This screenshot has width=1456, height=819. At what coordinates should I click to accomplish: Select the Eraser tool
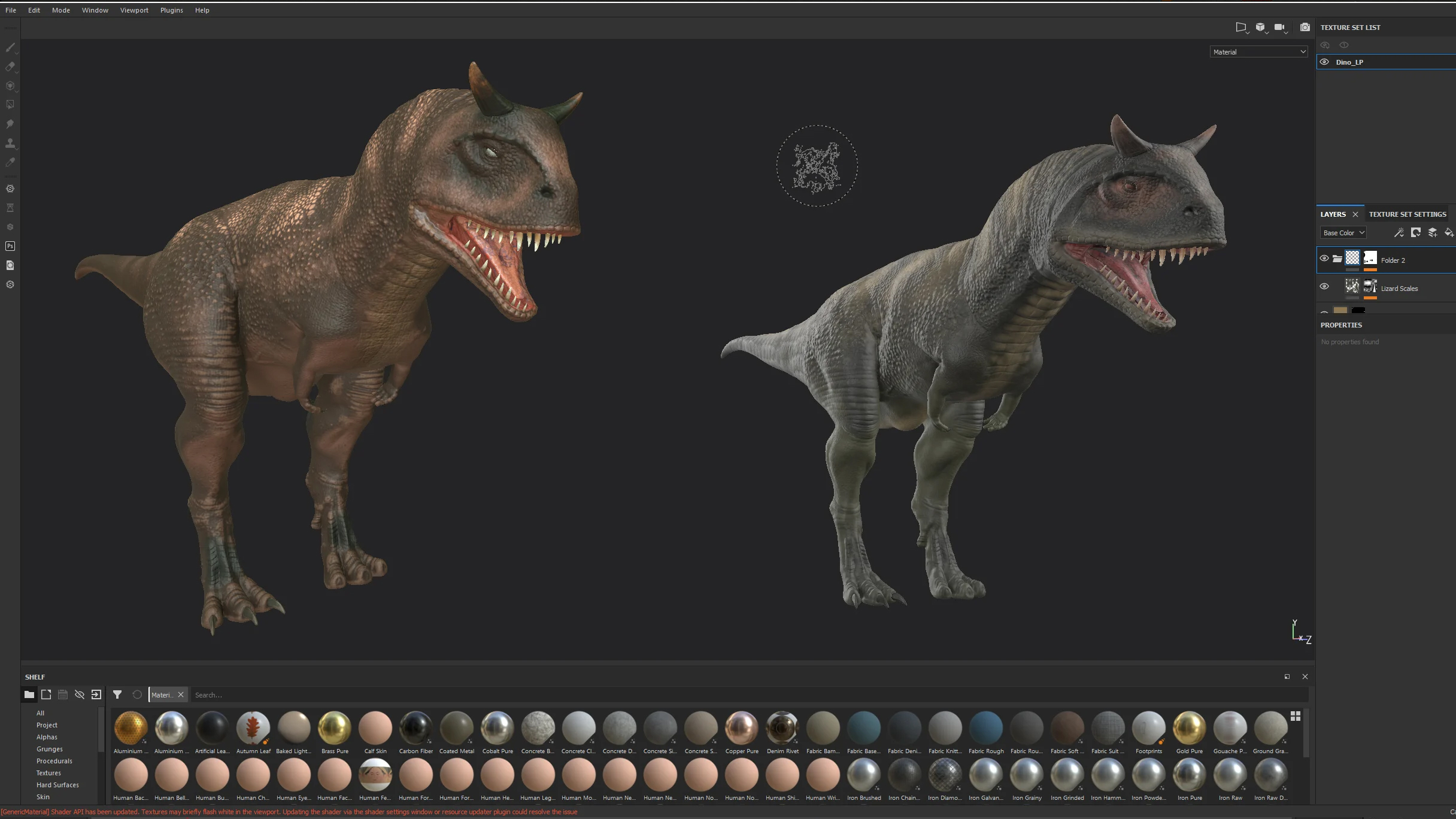pos(10,66)
